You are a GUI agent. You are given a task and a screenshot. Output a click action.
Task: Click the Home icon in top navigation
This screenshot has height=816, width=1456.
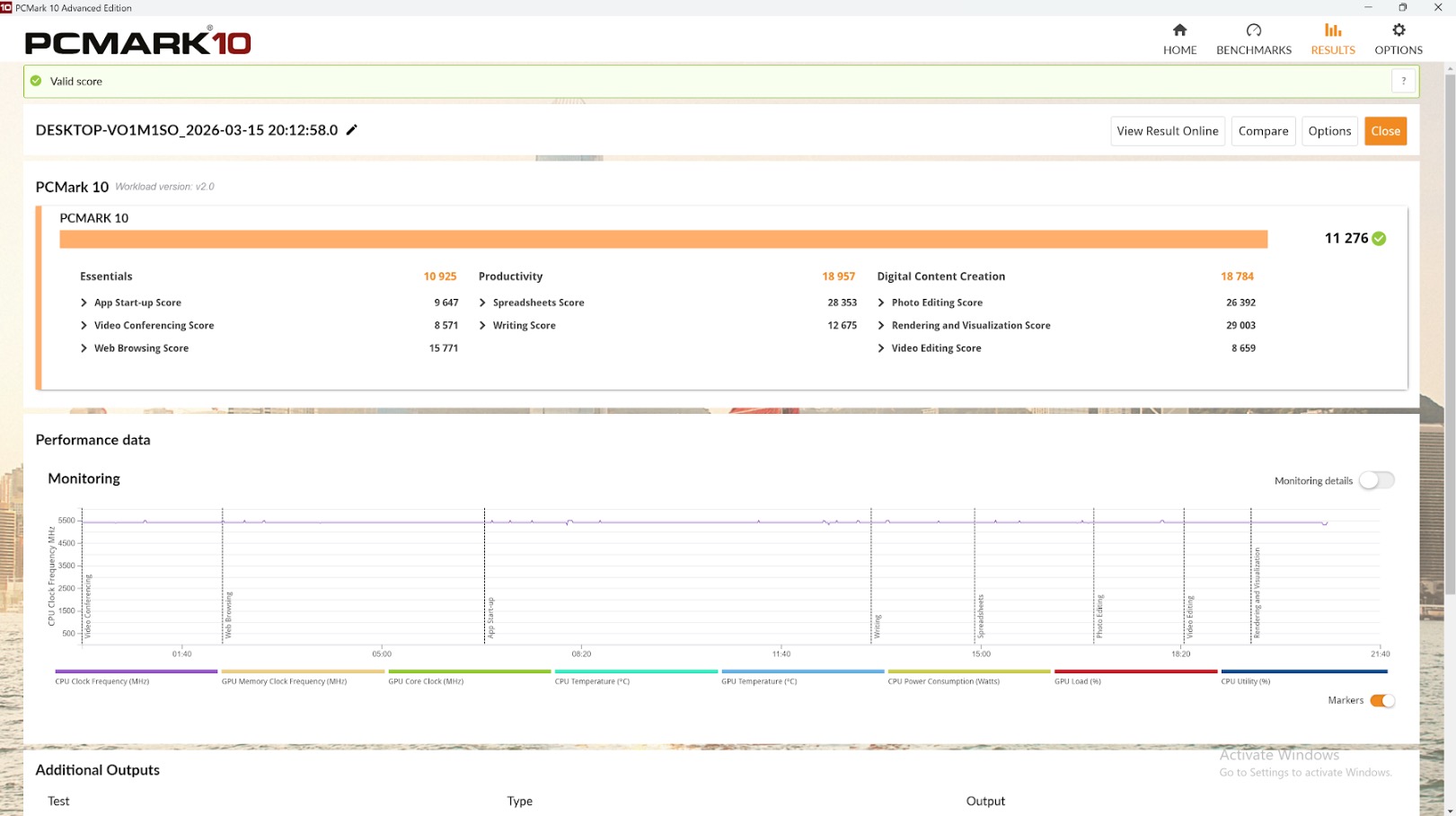pyautogui.click(x=1179, y=31)
